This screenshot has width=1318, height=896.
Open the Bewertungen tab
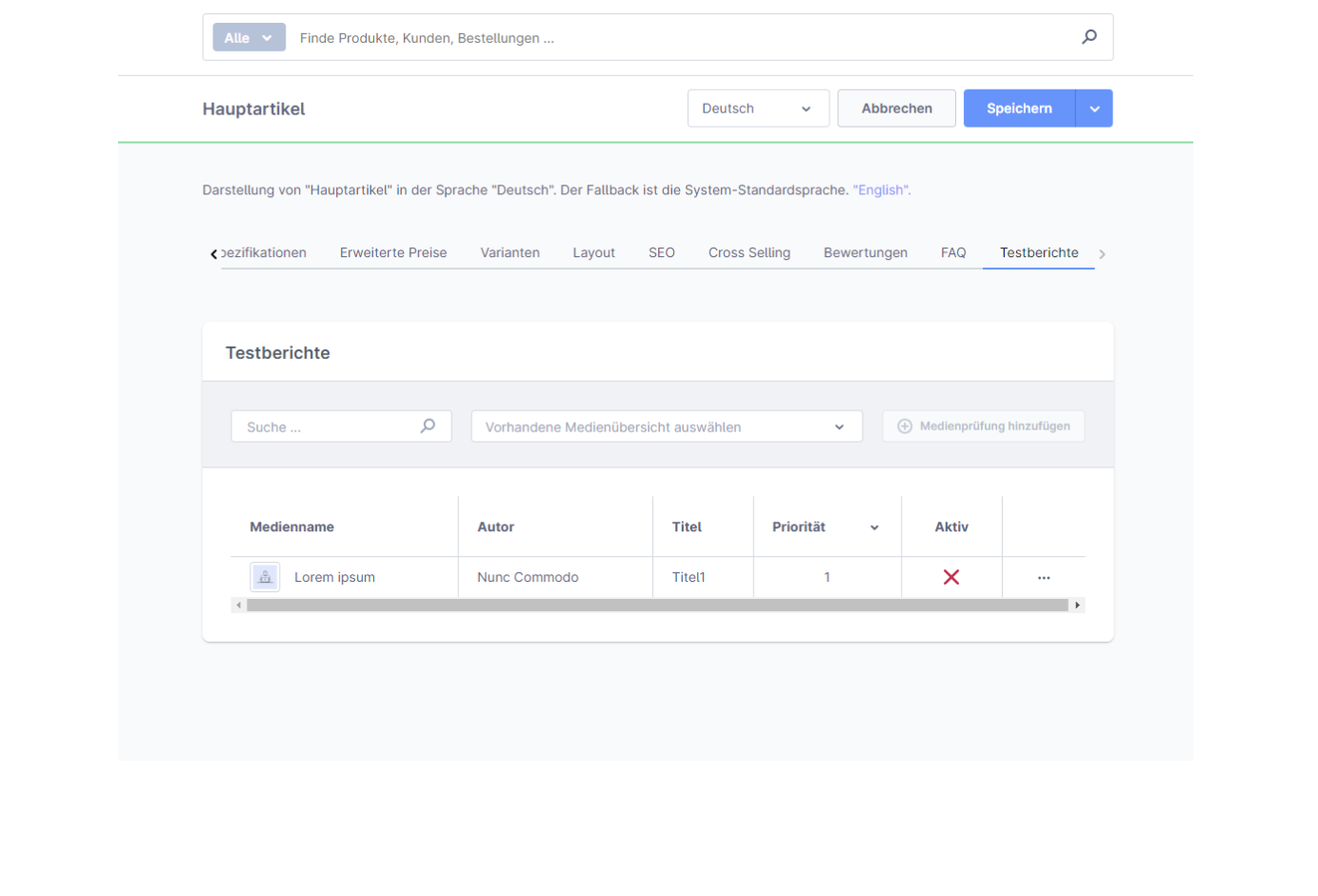(x=866, y=252)
